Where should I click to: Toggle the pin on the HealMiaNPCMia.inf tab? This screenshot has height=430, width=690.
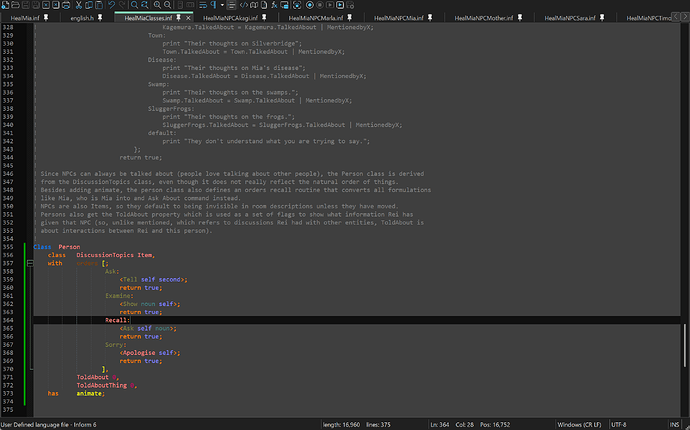coord(430,18)
